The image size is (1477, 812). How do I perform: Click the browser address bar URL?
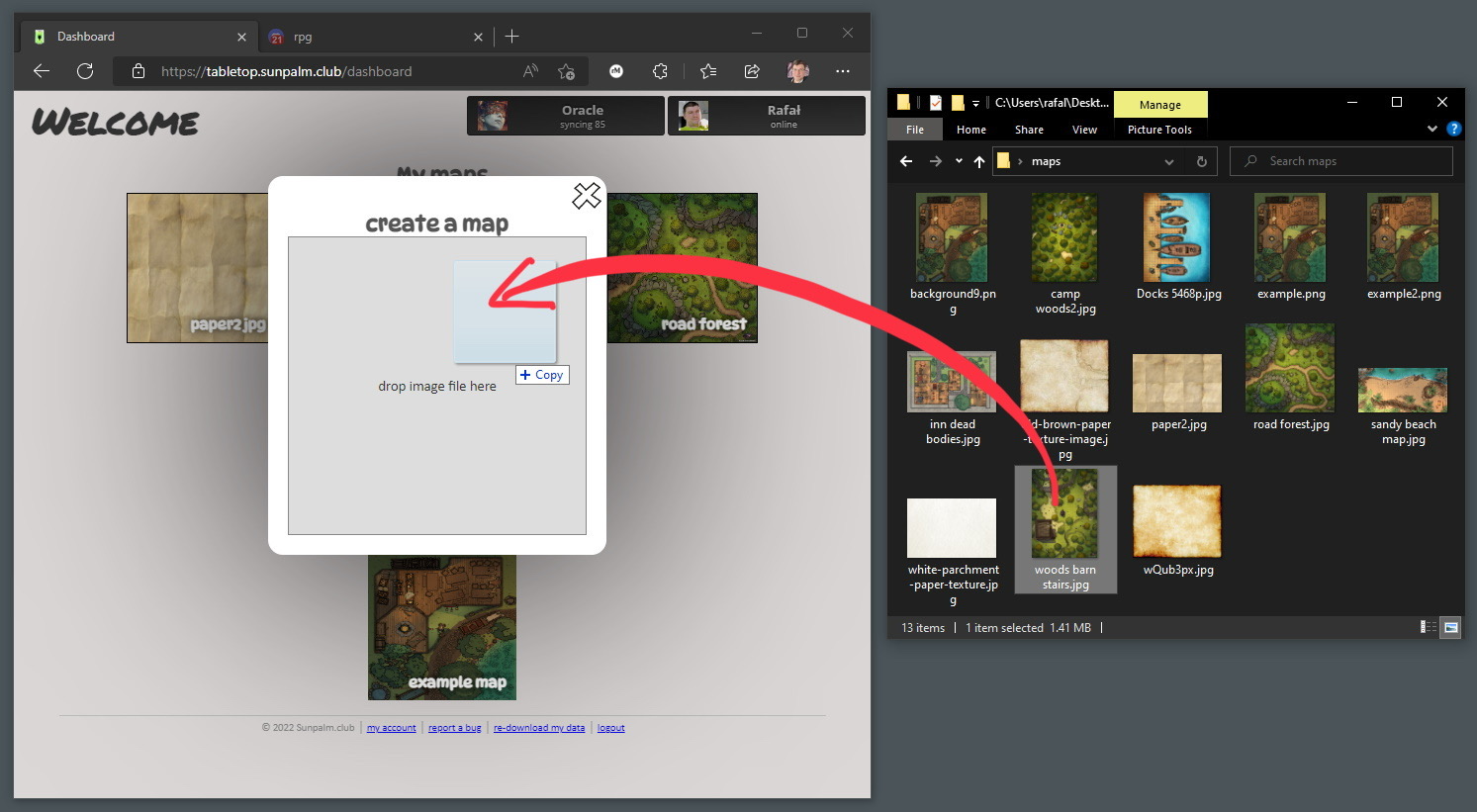click(287, 71)
